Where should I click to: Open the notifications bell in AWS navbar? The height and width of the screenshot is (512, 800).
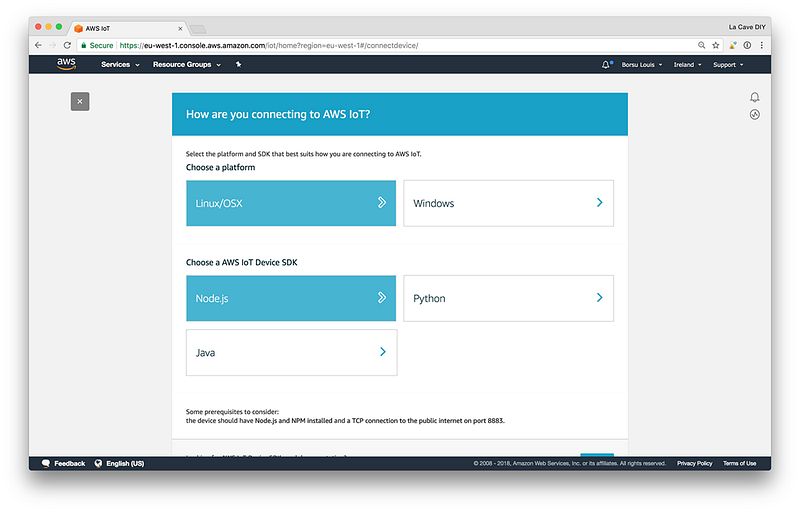pyautogui.click(x=606, y=65)
